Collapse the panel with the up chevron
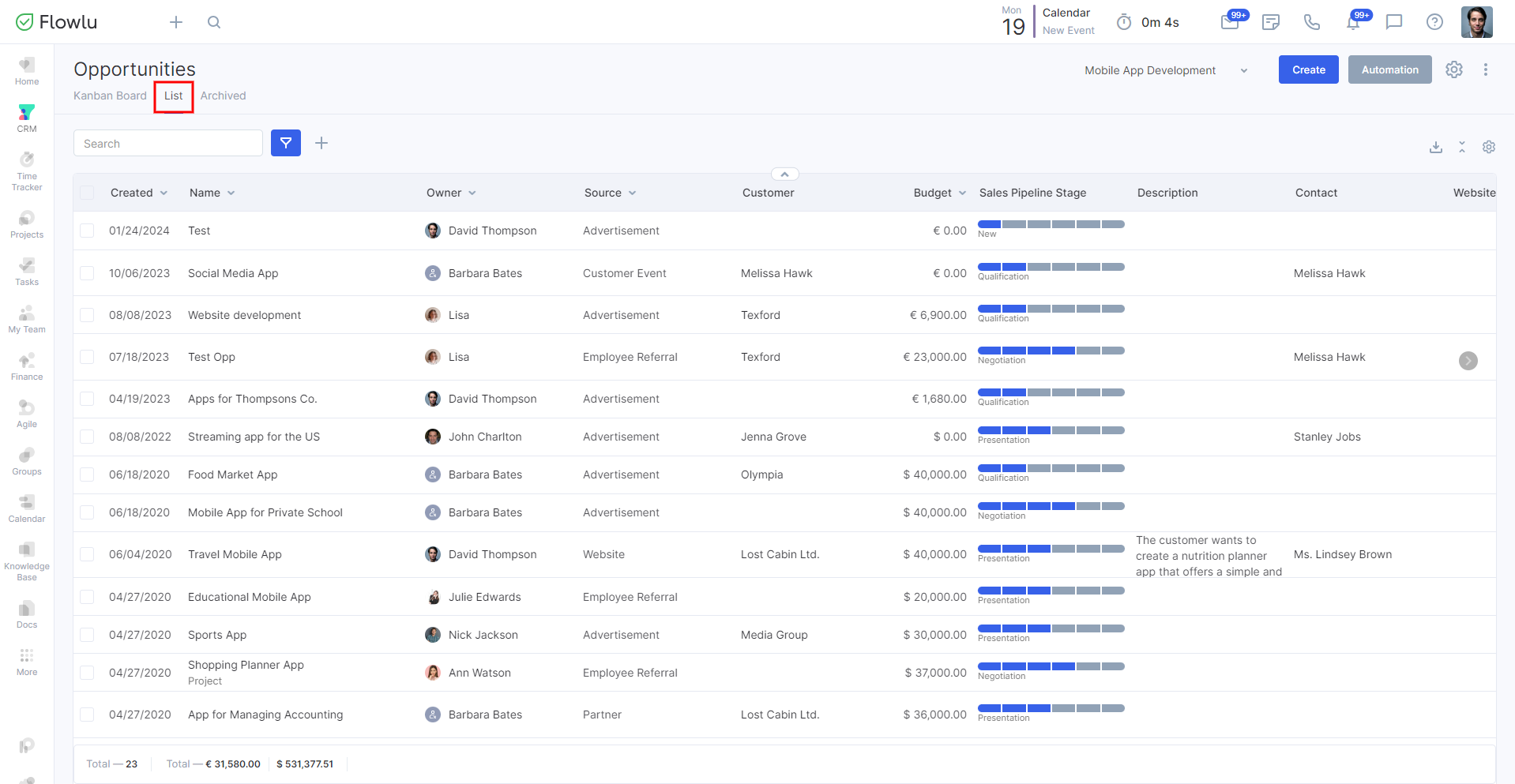Viewport: 1515px width, 784px height. (x=784, y=174)
